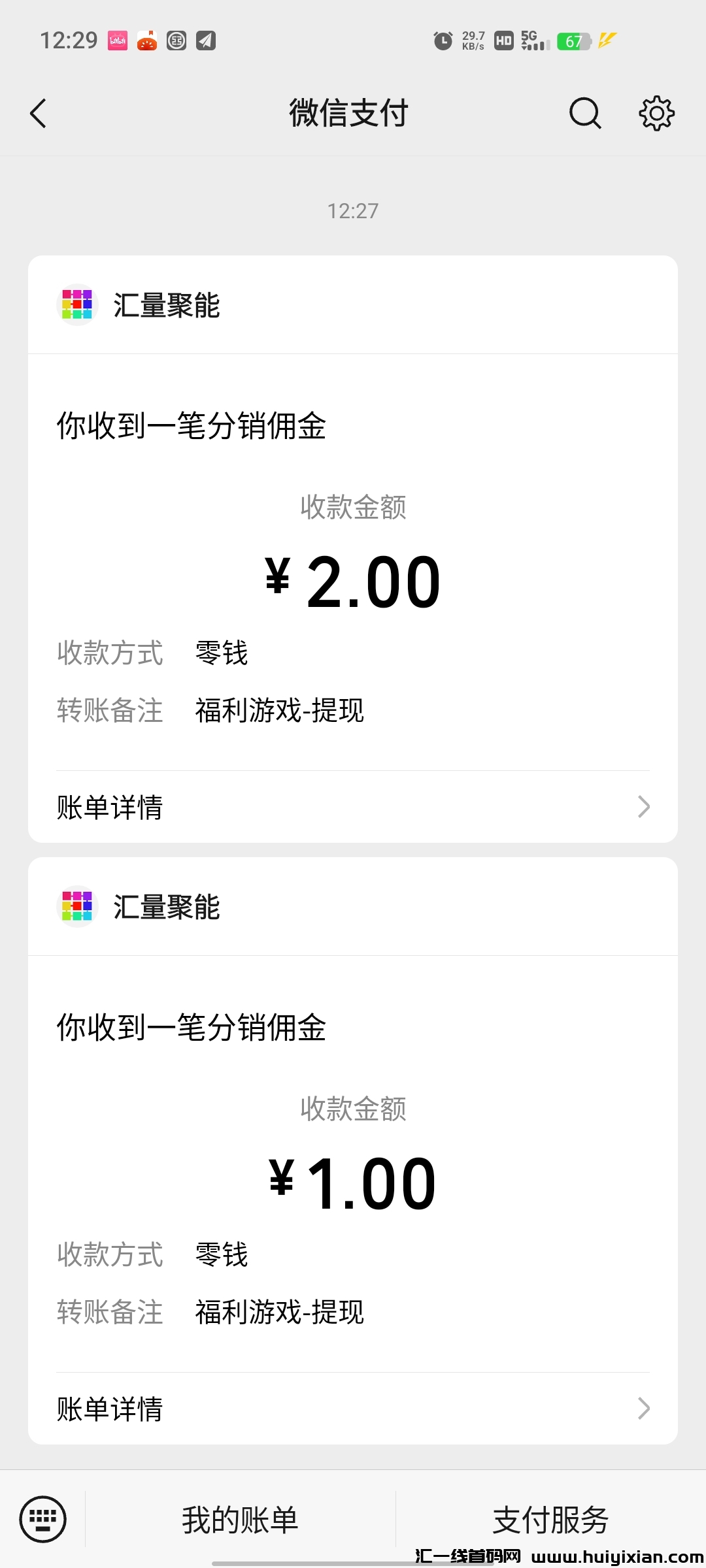The height and width of the screenshot is (1568, 706).
Task: Tap the first 汇量聚能 sender name
Action: (x=167, y=305)
